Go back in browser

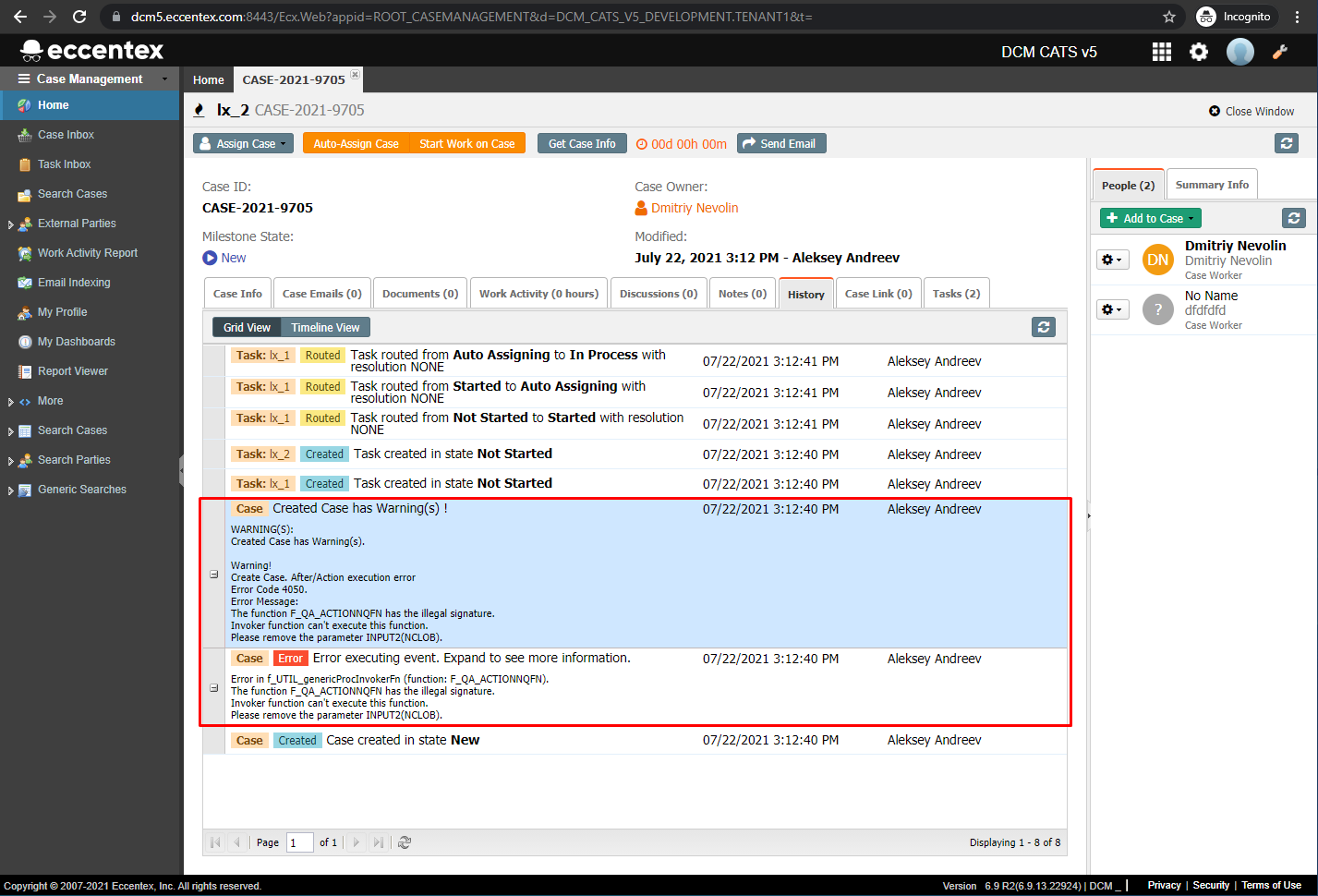pyautogui.click(x=20, y=17)
